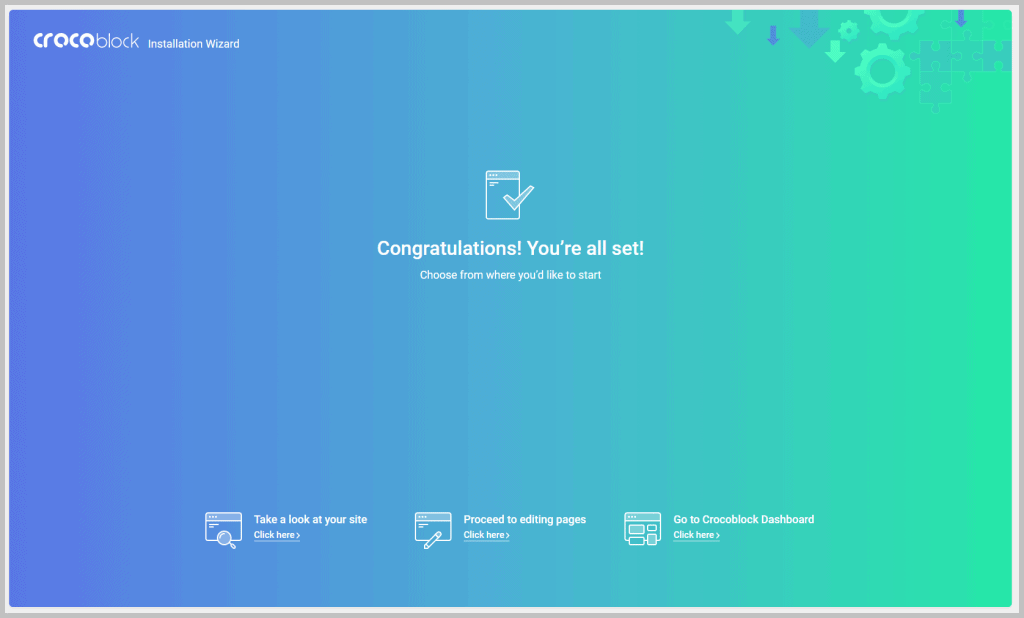Select the 'Go to Crocoblock Dashboard' title
The image size is (1024, 618).
click(x=743, y=519)
